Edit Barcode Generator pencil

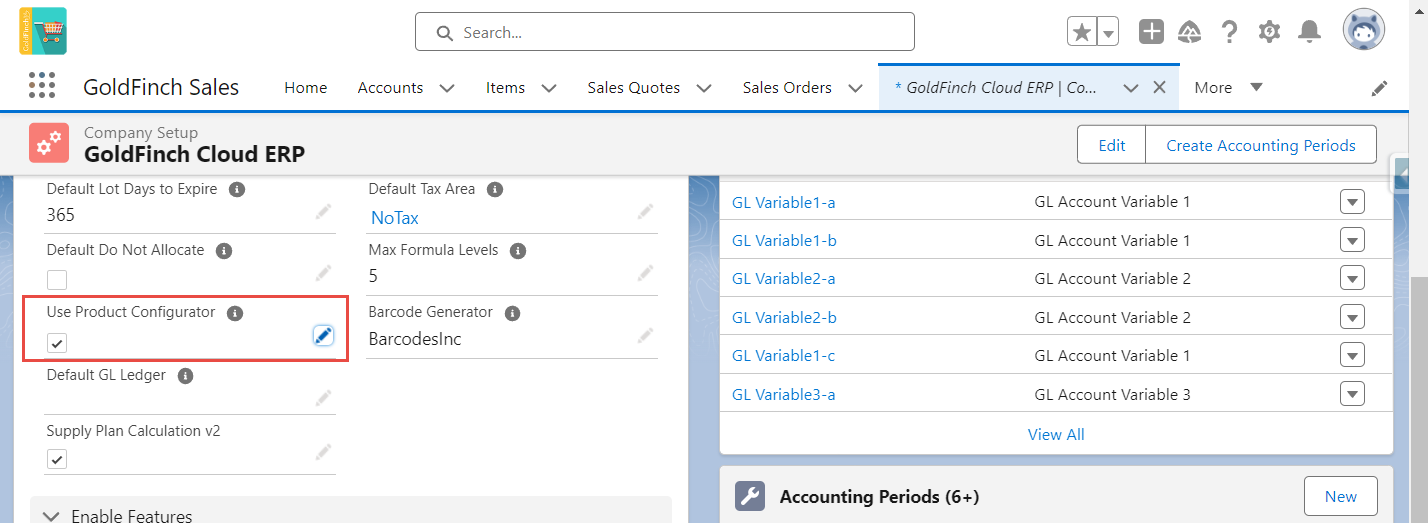coord(645,336)
